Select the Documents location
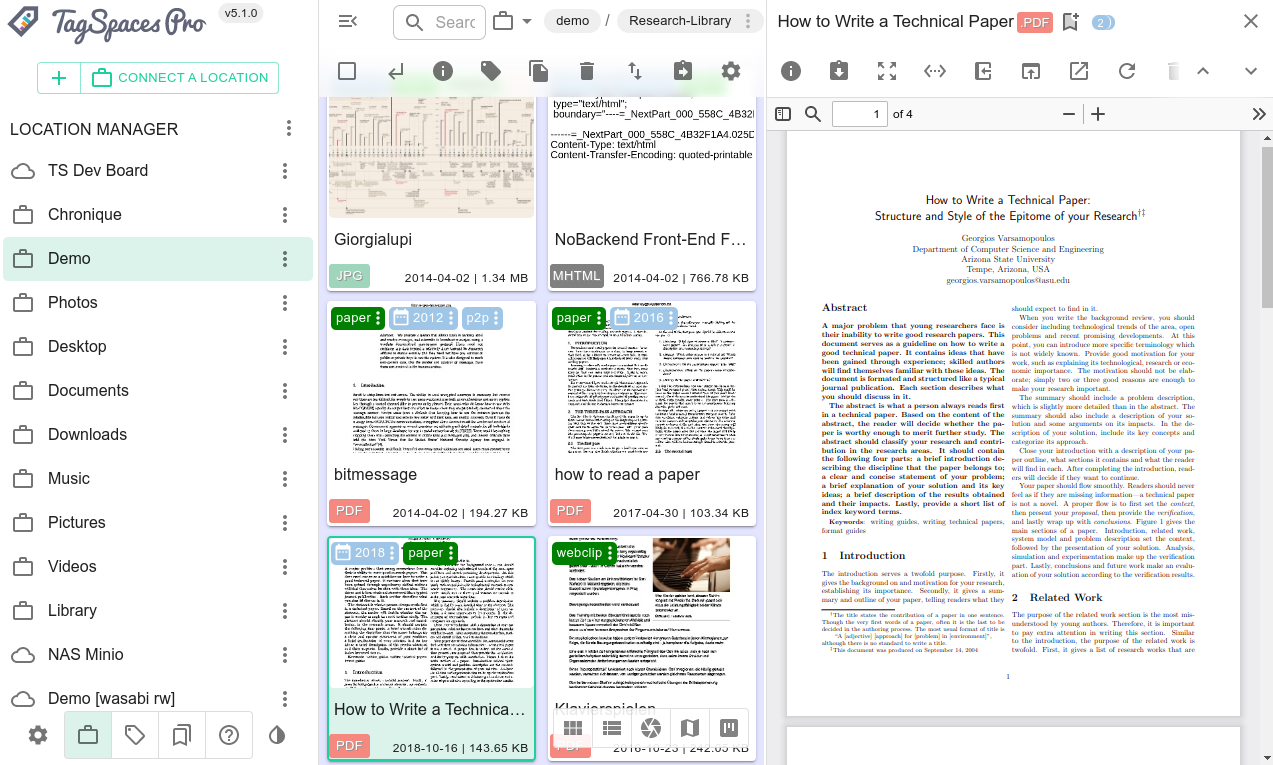1273x765 pixels. pos(158,391)
